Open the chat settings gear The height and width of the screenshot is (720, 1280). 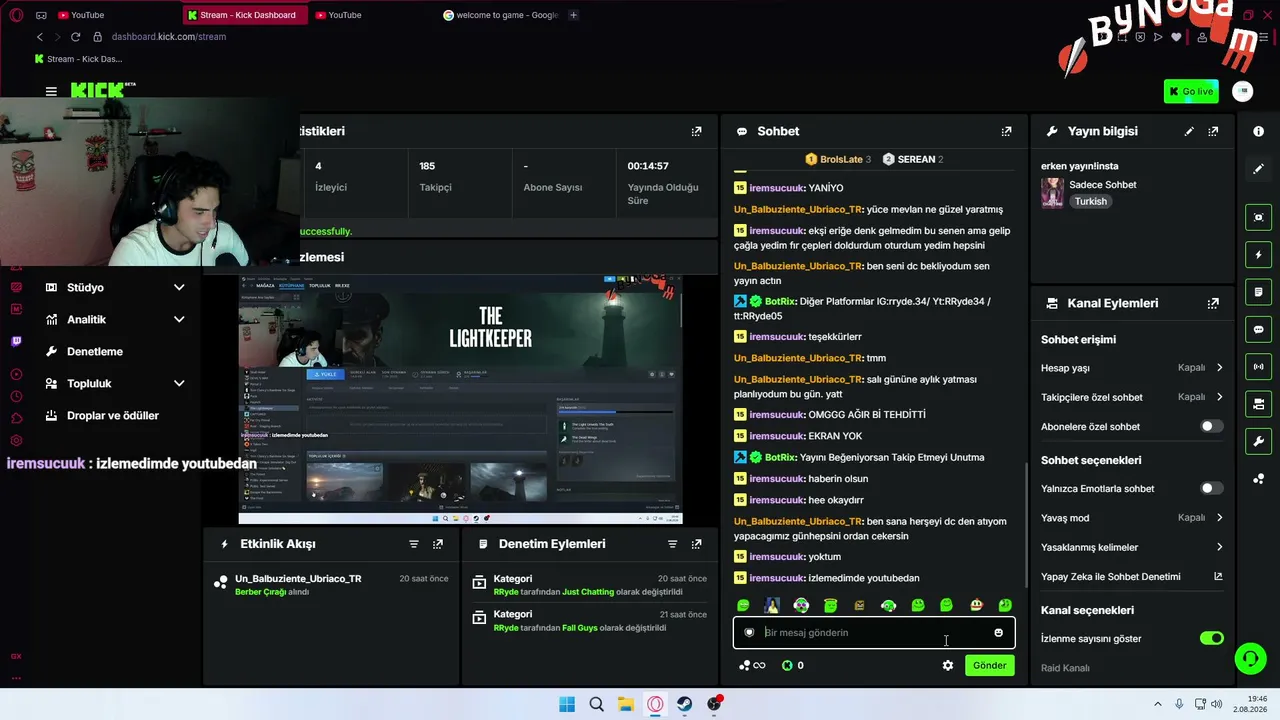948,666
